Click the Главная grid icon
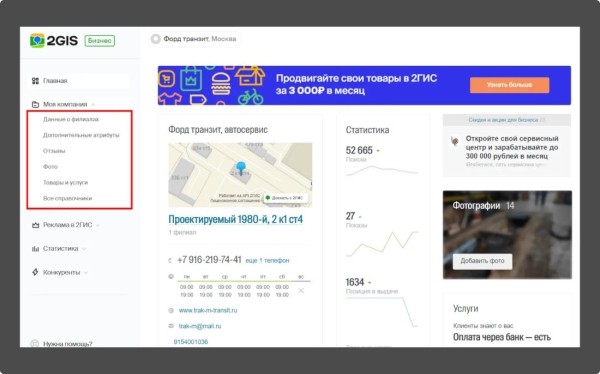The height and width of the screenshot is (374, 600). tap(35, 81)
